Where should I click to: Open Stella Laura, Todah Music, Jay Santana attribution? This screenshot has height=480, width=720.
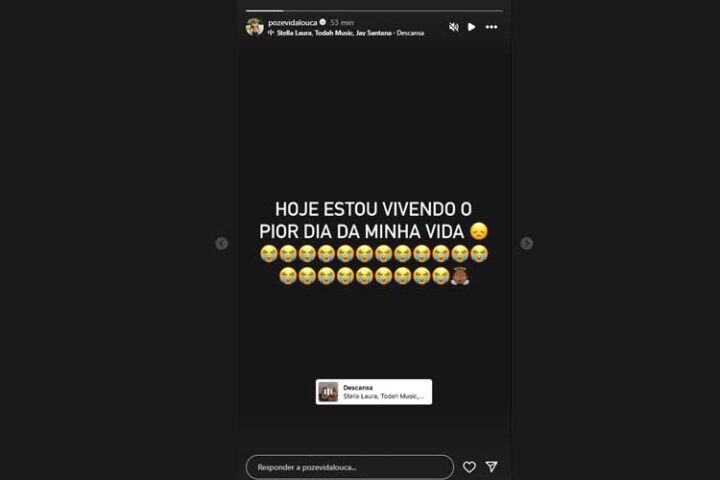point(334,33)
